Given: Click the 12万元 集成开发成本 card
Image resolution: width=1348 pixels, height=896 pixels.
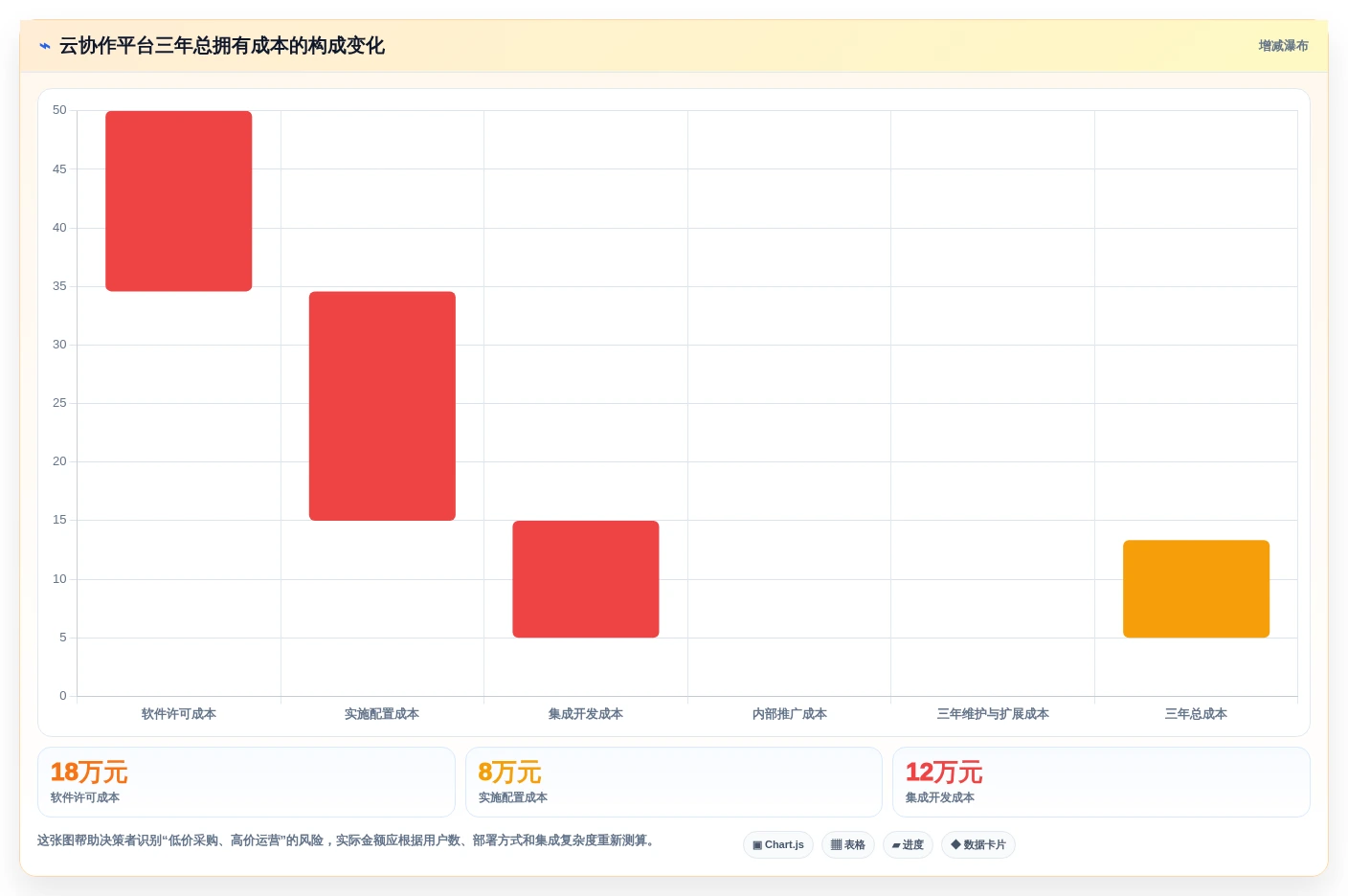Looking at the screenshot, I should [1101, 782].
